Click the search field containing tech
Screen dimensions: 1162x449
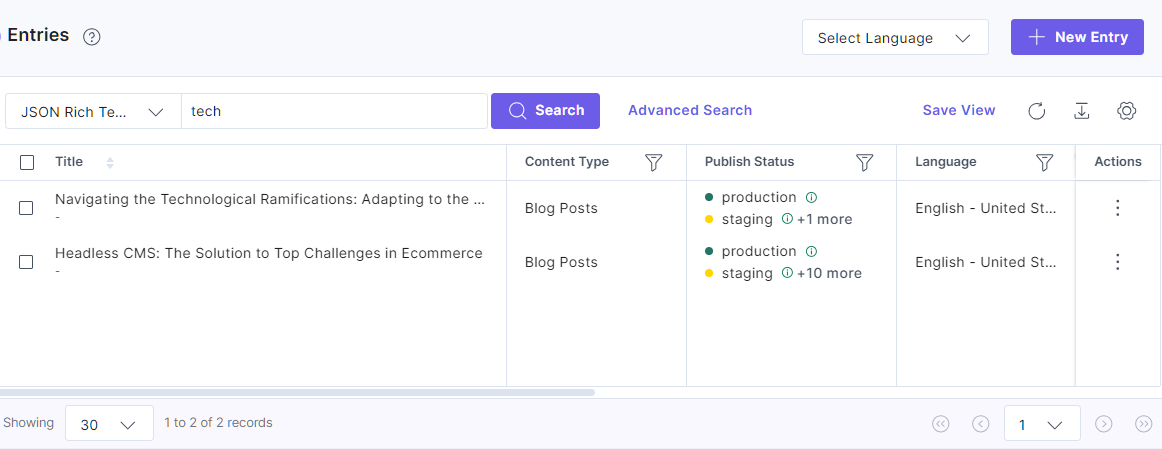pos(334,111)
